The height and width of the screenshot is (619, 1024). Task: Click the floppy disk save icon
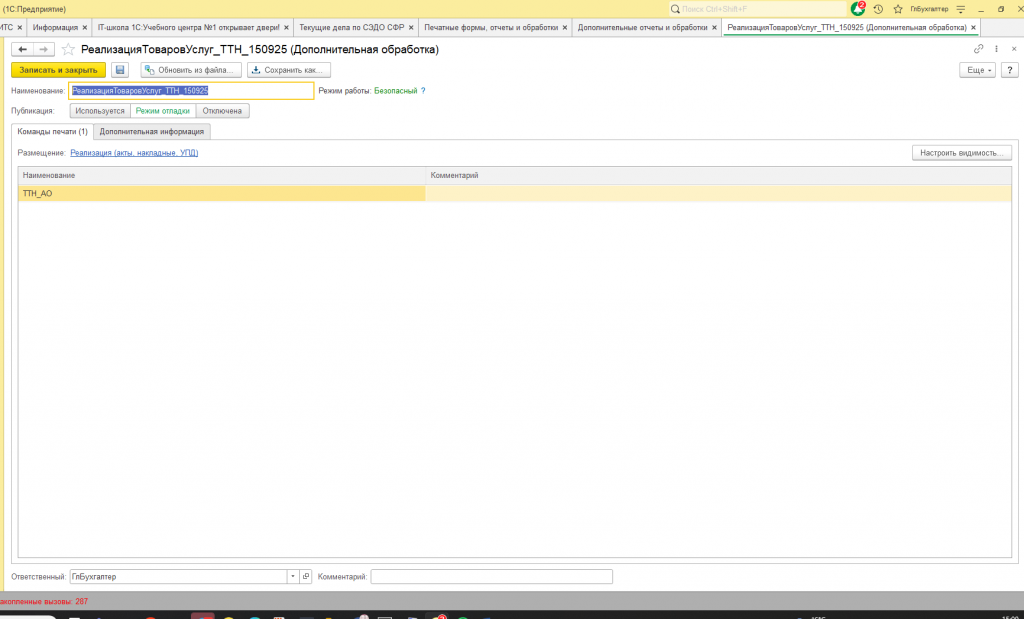pyautogui.click(x=120, y=70)
